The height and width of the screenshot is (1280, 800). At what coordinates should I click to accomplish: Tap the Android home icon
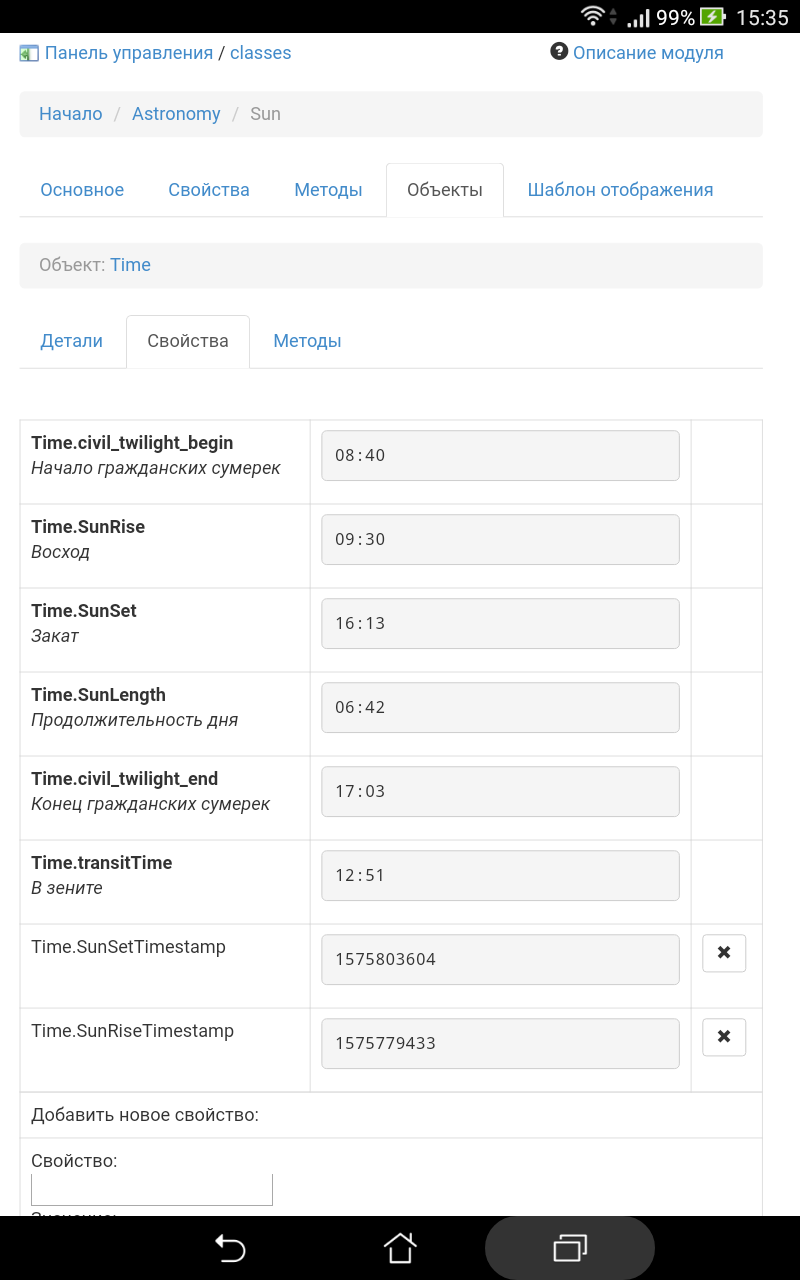click(400, 1247)
